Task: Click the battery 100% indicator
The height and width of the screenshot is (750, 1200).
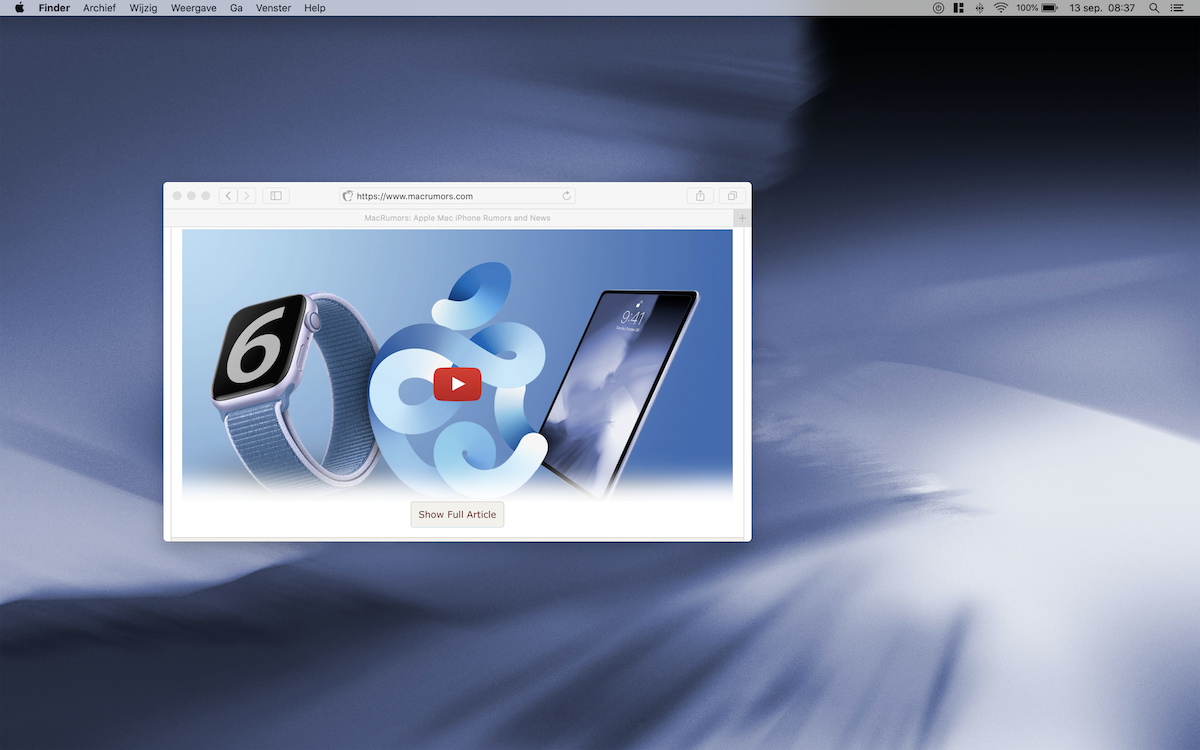Action: click(x=1037, y=8)
